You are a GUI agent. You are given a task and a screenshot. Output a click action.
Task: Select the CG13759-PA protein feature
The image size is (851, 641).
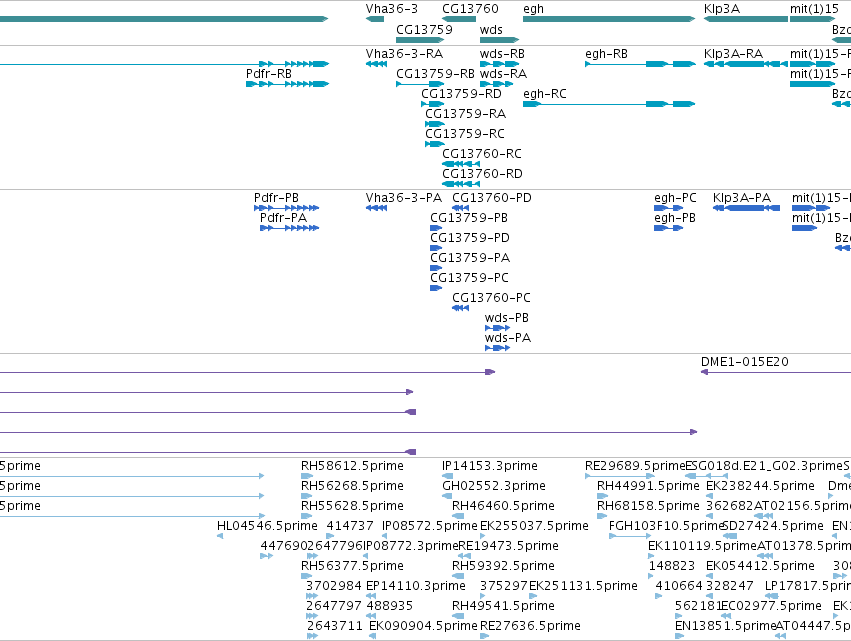point(436,268)
